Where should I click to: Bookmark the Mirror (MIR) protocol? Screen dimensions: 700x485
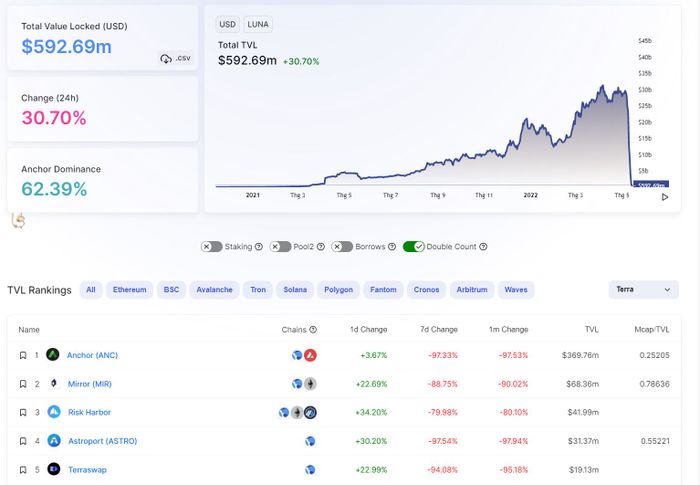(23, 384)
